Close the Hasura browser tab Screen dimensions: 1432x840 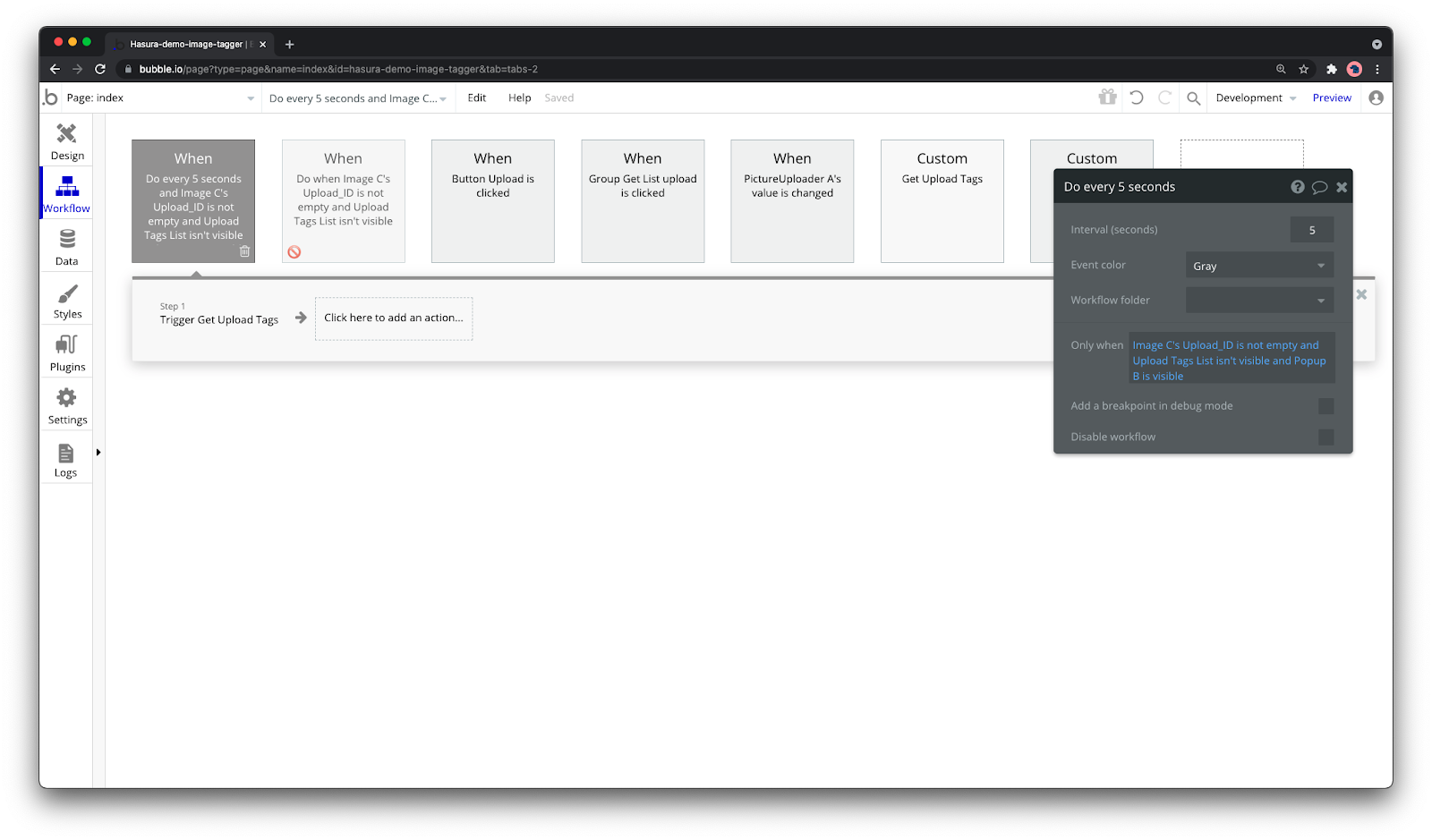coord(263,44)
